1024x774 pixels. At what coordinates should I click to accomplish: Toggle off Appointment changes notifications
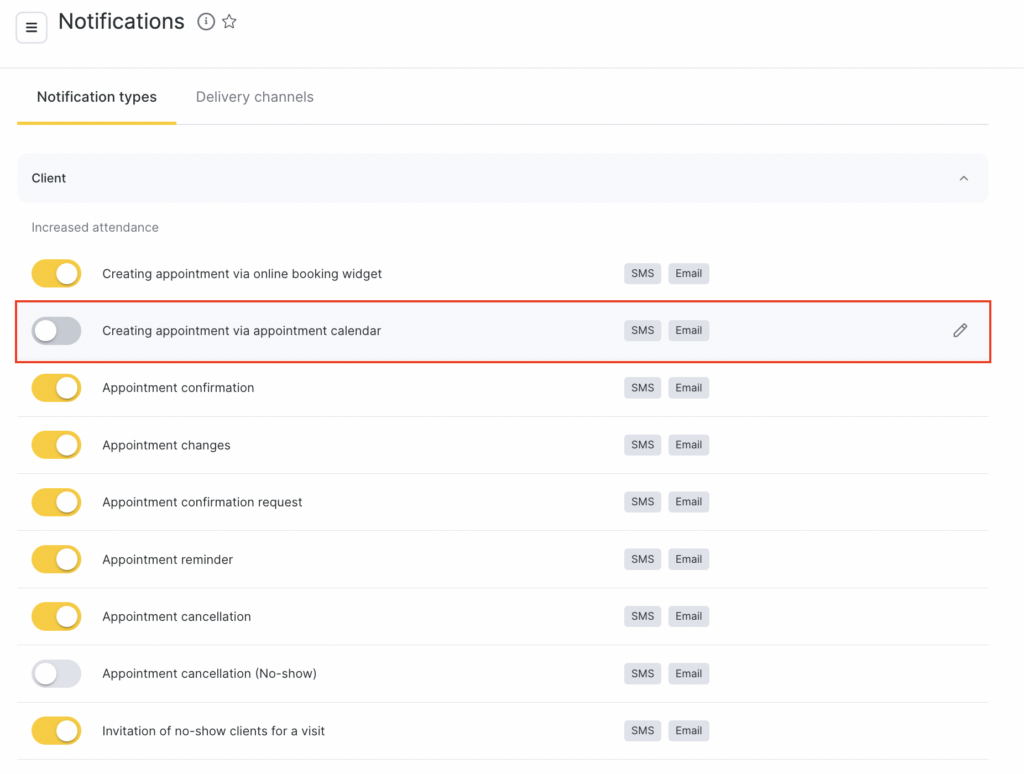tap(56, 445)
